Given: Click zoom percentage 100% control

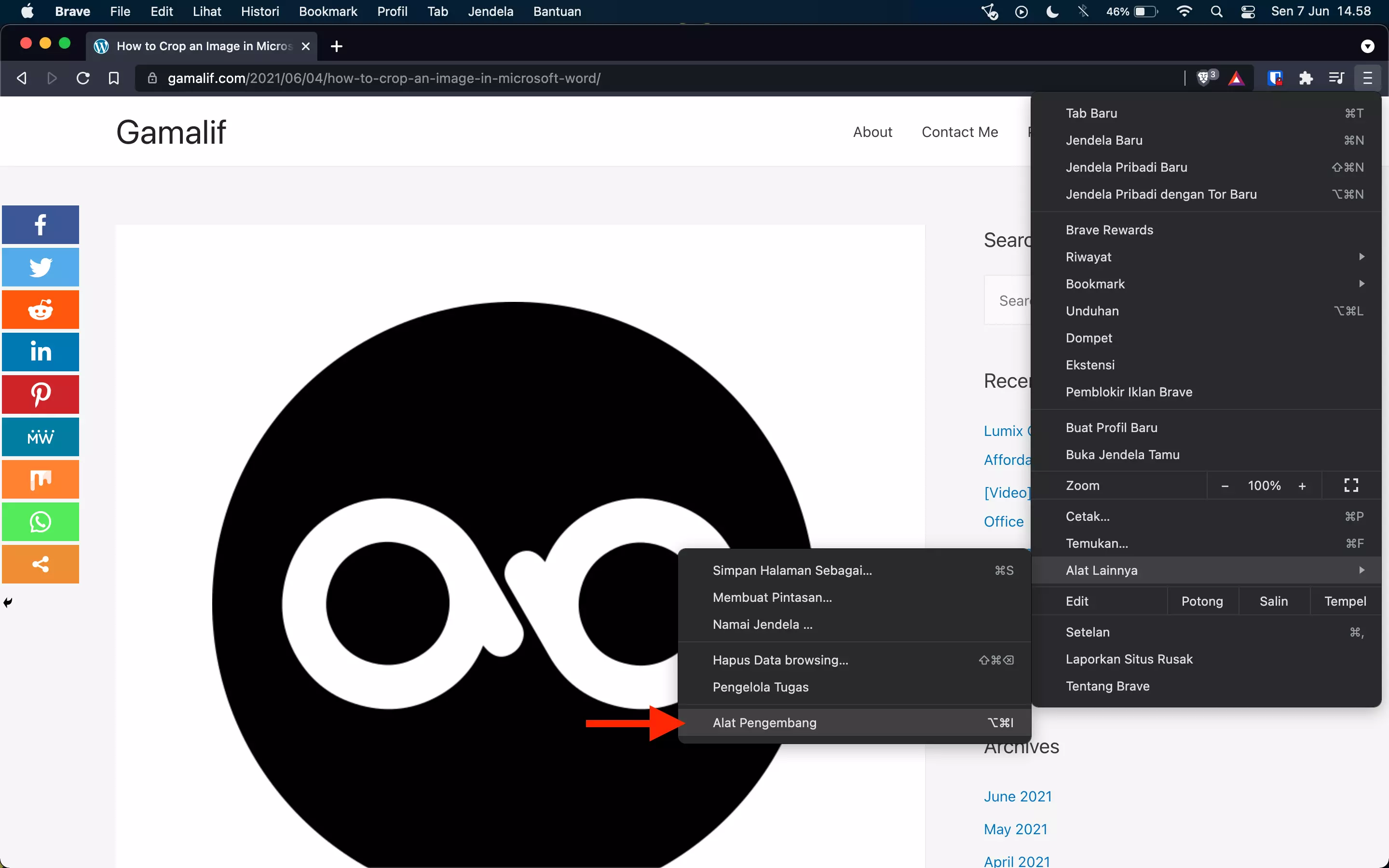Looking at the screenshot, I should (x=1264, y=485).
